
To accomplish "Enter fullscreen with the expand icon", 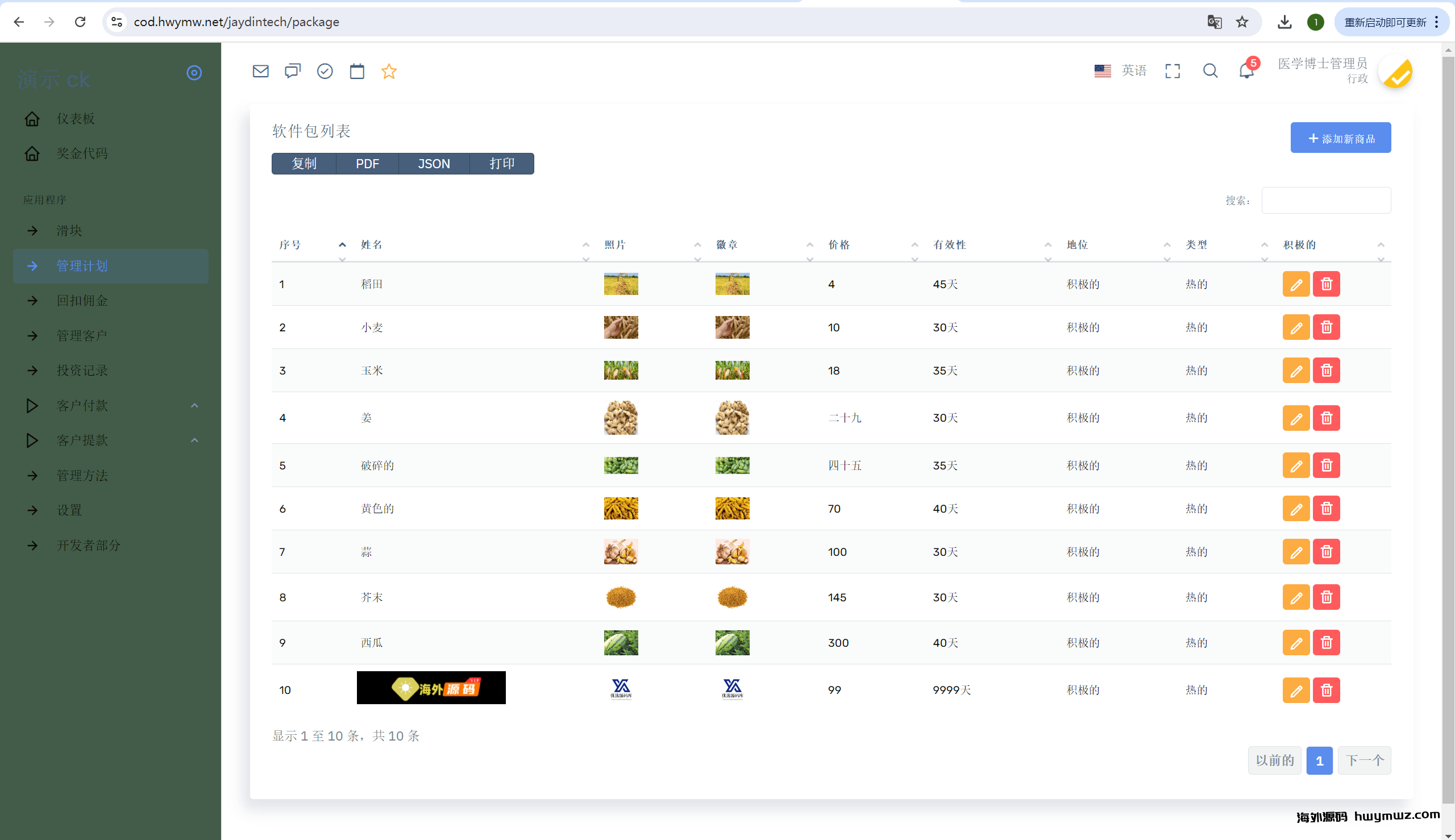I will pos(1173,71).
